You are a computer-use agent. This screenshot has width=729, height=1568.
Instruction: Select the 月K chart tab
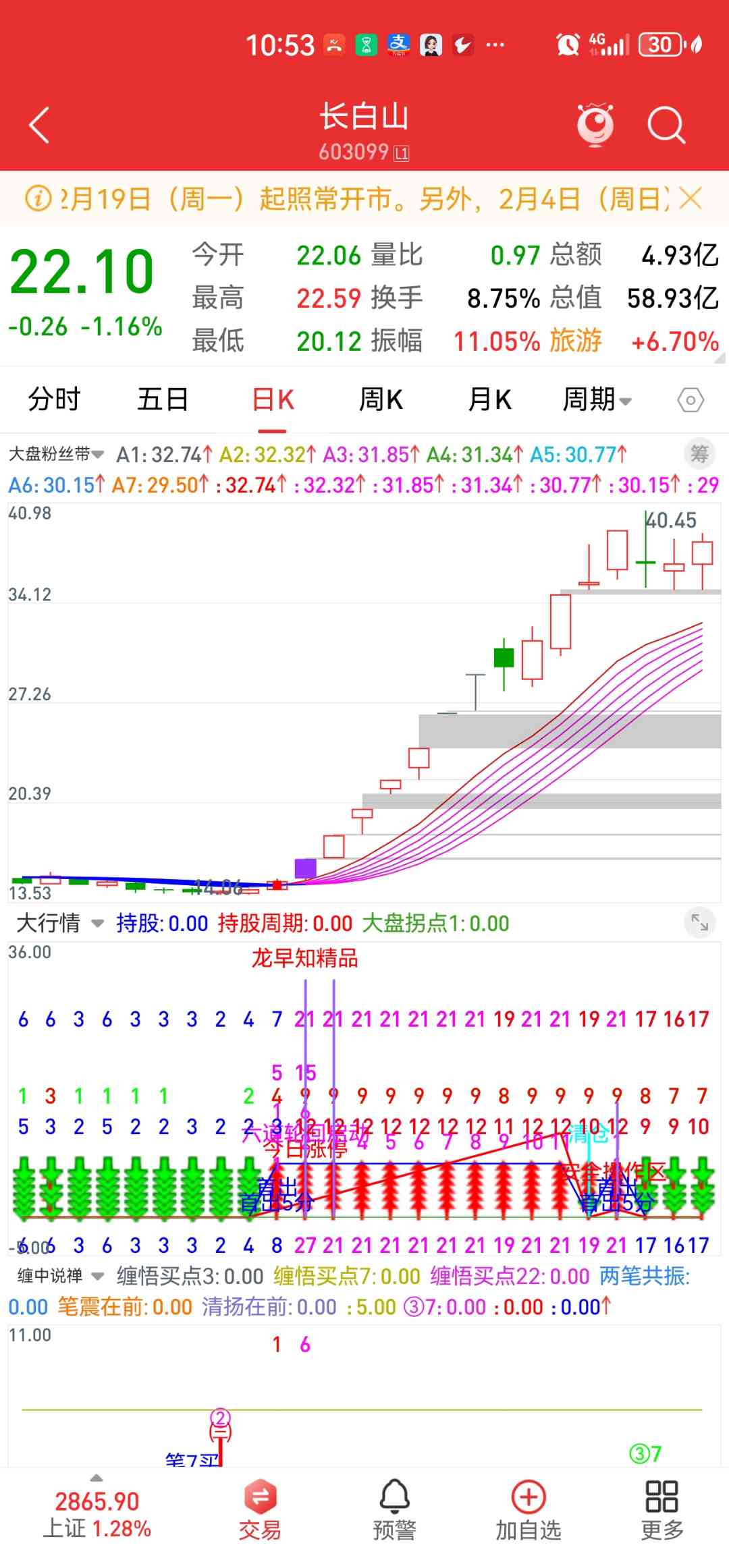[x=489, y=400]
